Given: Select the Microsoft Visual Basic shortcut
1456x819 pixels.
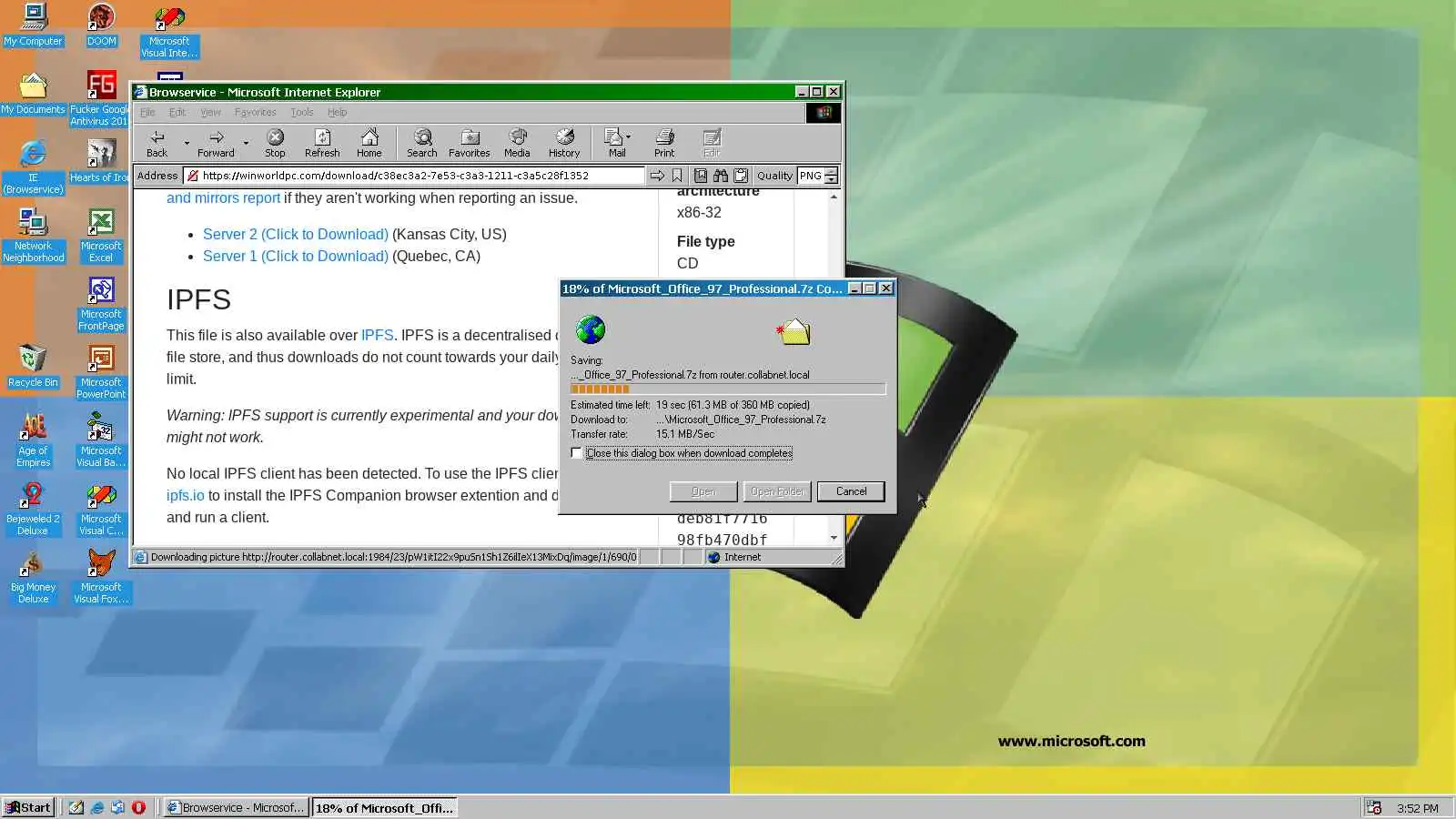Looking at the screenshot, I should pyautogui.click(x=101, y=440).
